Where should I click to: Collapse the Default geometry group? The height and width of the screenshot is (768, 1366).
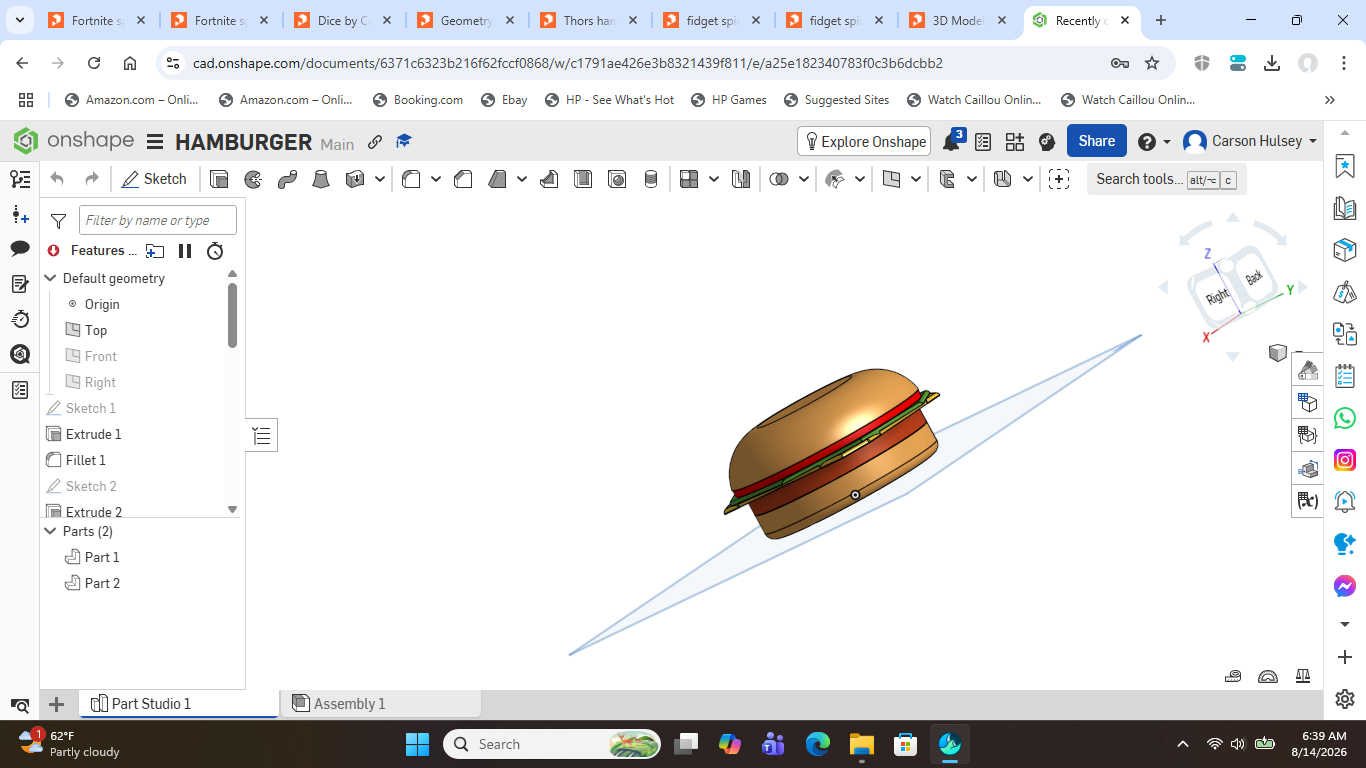51,278
